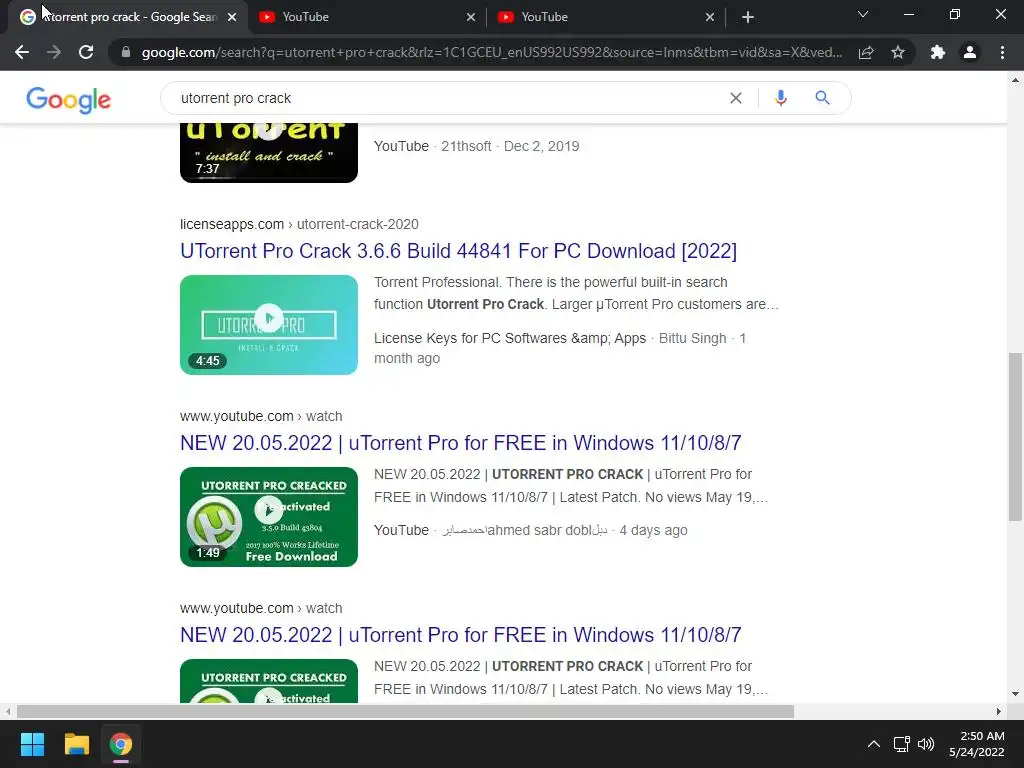This screenshot has width=1024, height=768.
Task: Click licenseapps.com utorrent-crack-2020 breadcrumb
Action: (x=299, y=224)
